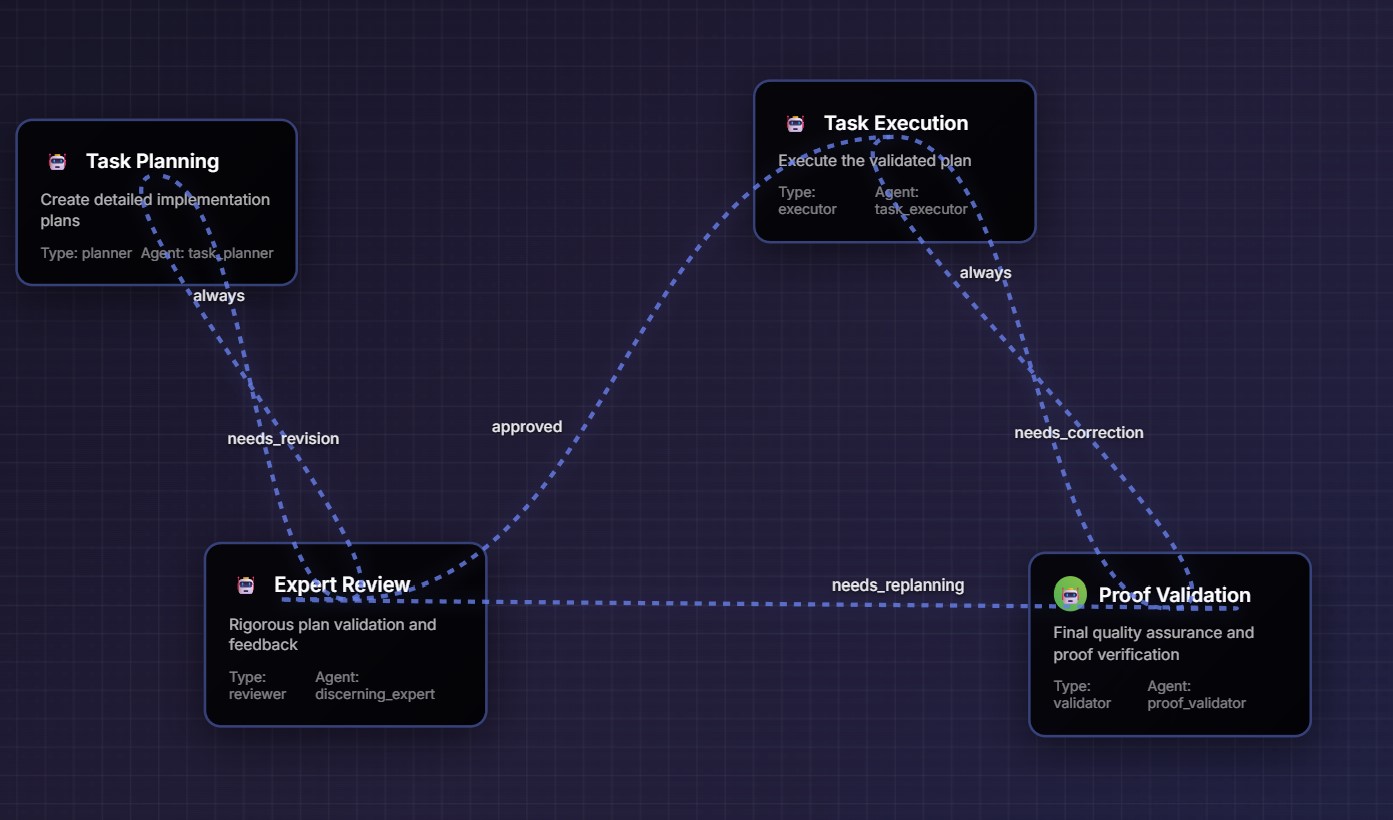This screenshot has width=1393, height=820.
Task: Click the 'needs_replanning' edge label
Action: point(897,585)
